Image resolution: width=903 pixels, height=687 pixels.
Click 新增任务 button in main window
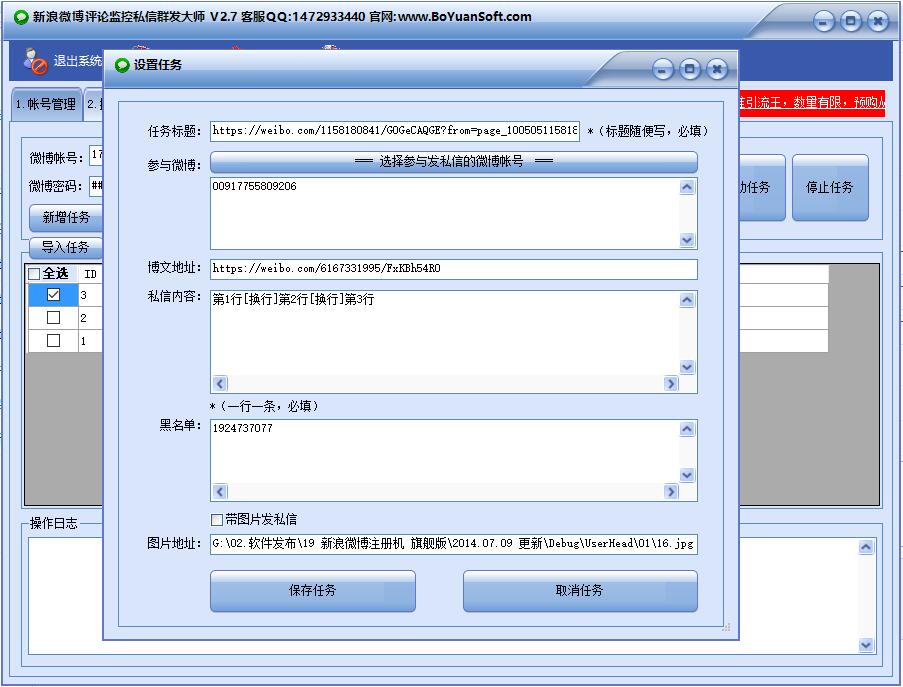click(x=66, y=218)
